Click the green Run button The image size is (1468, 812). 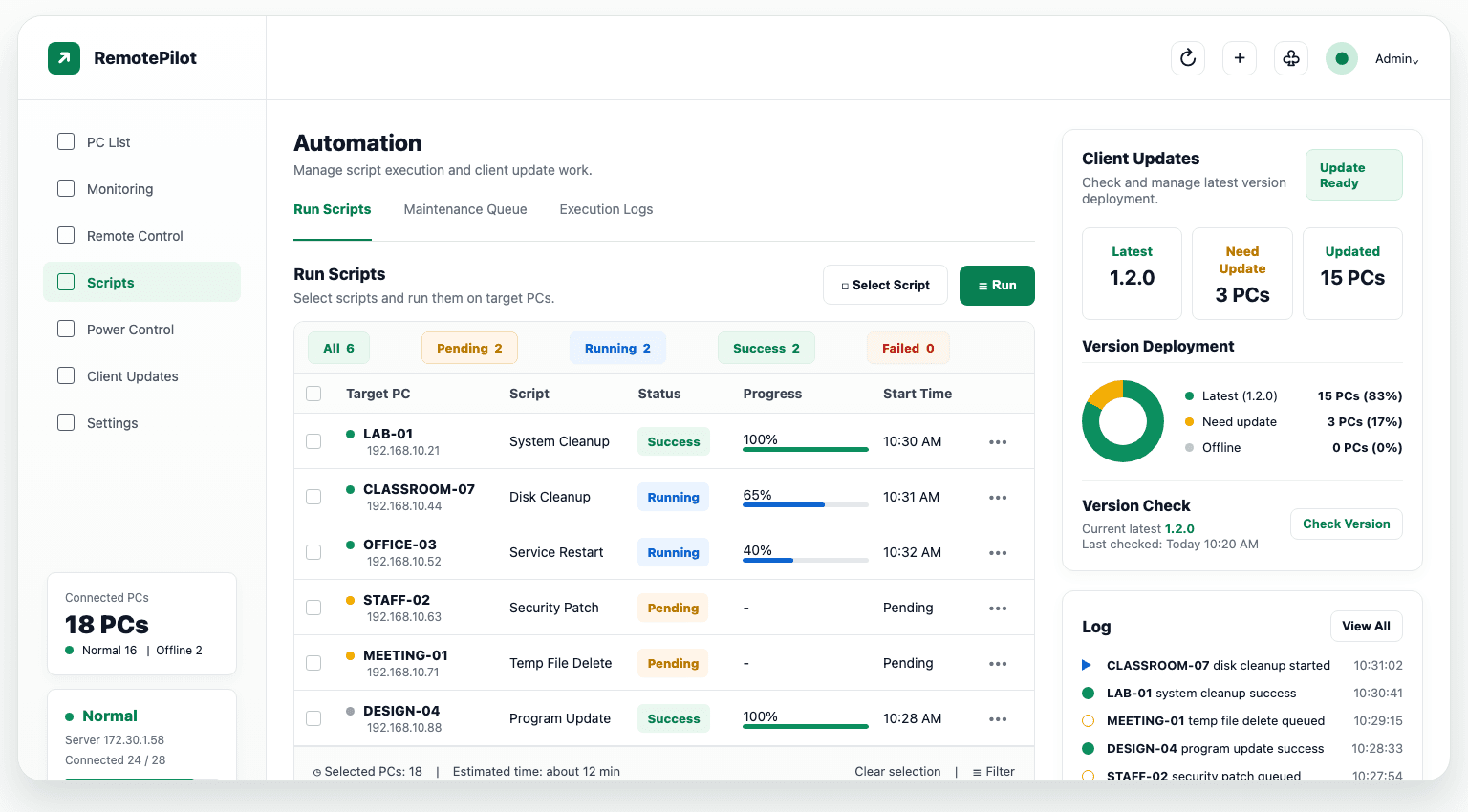pos(997,286)
